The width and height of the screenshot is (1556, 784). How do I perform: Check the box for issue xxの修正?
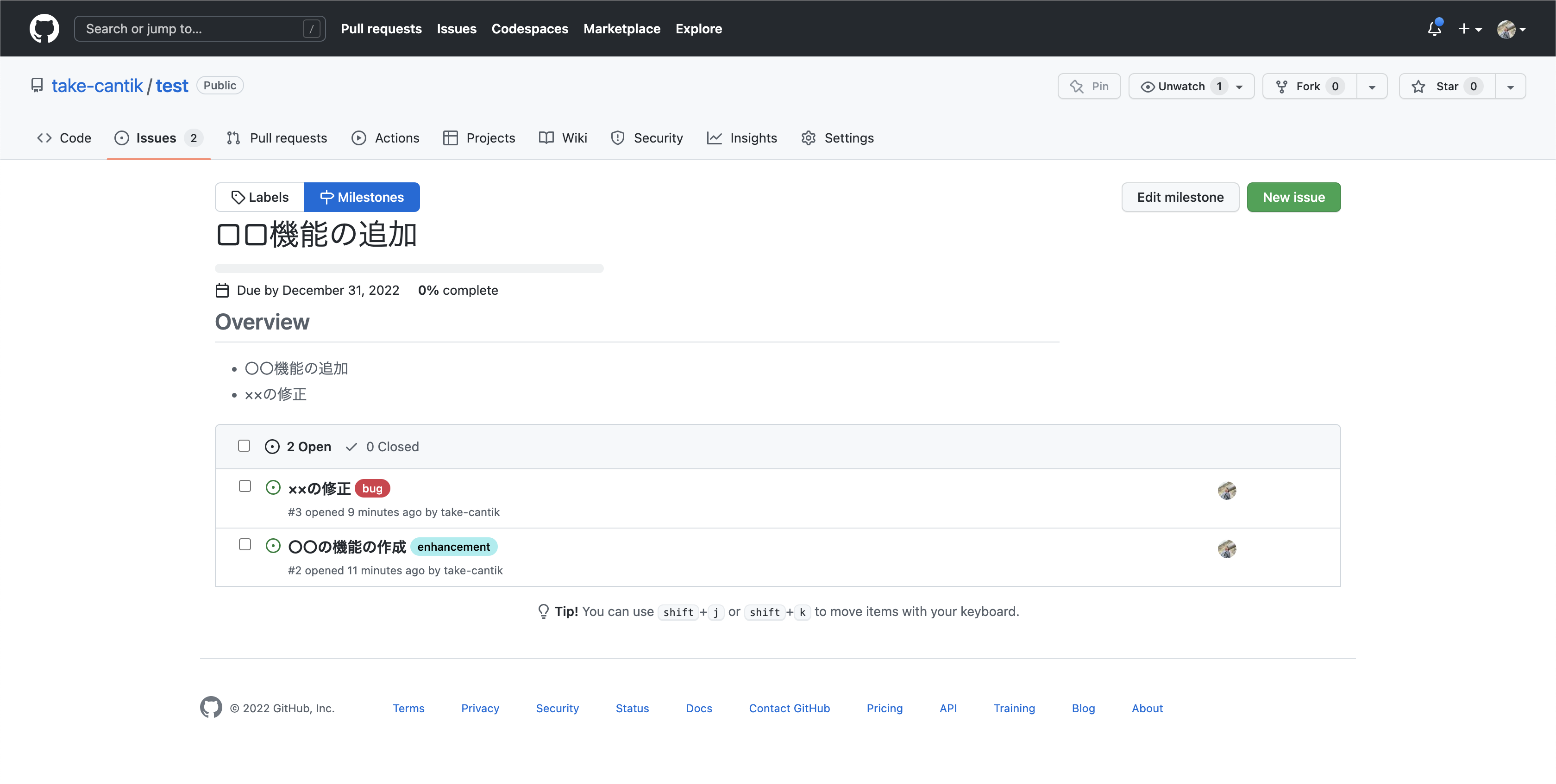click(245, 486)
